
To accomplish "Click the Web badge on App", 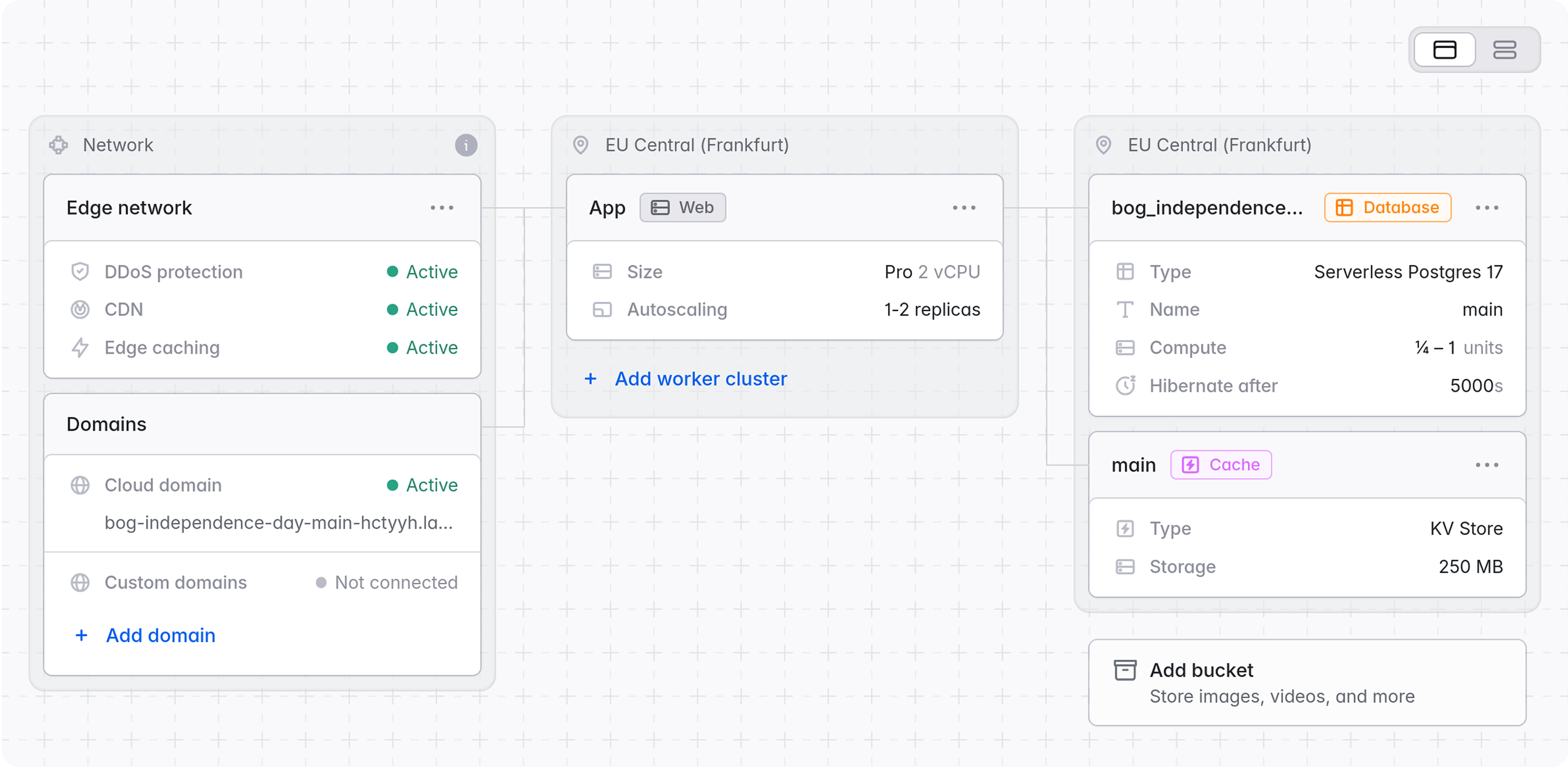I will [x=682, y=208].
